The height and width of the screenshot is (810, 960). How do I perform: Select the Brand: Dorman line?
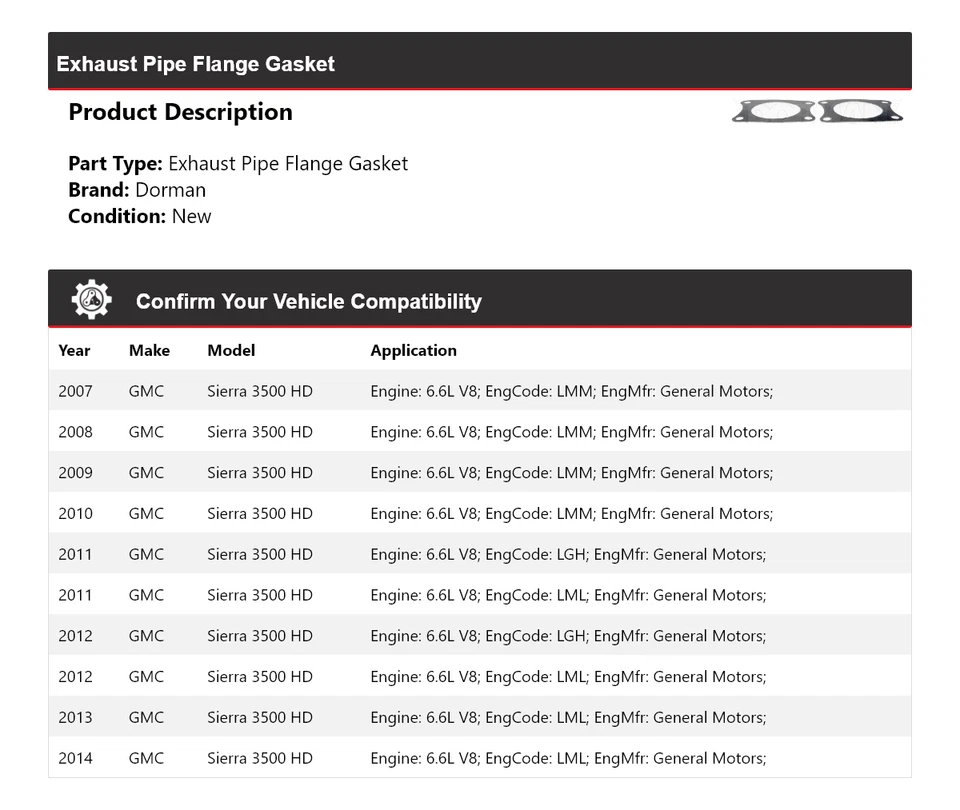(x=137, y=190)
